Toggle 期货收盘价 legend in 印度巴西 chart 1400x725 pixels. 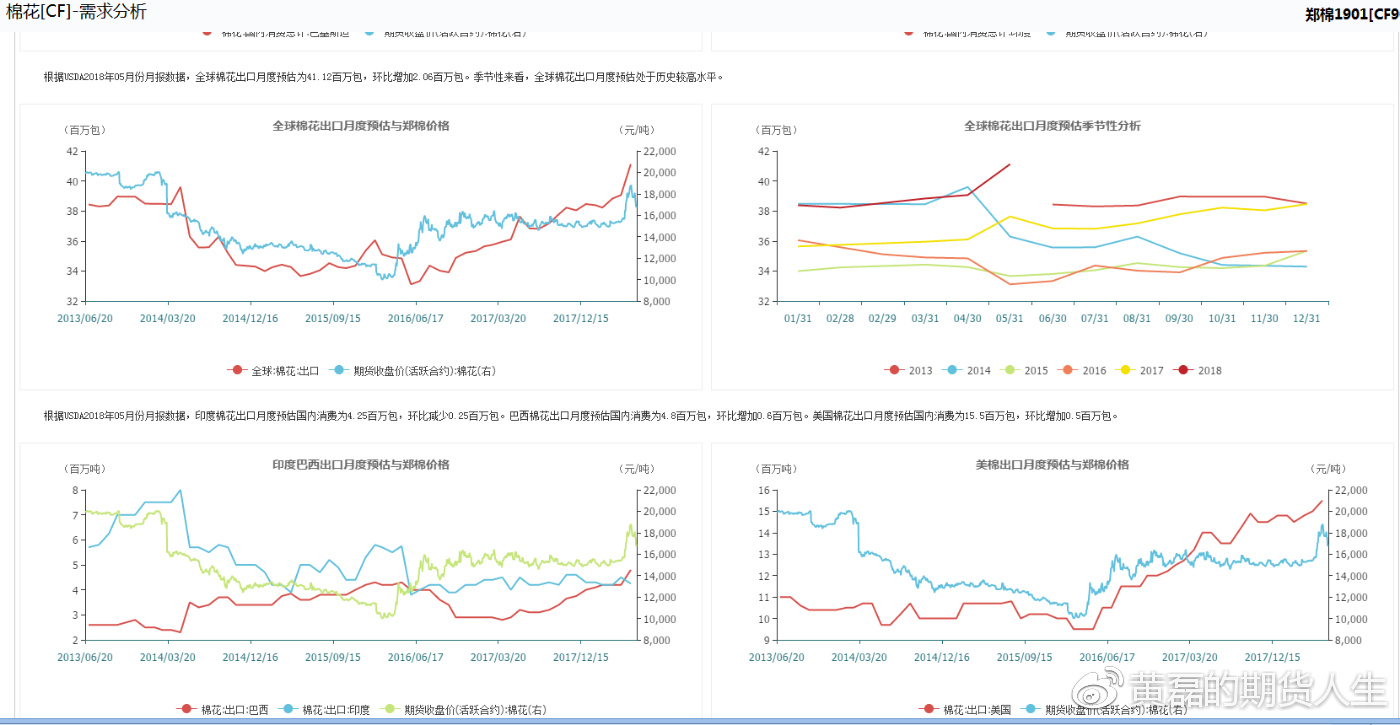coord(463,709)
